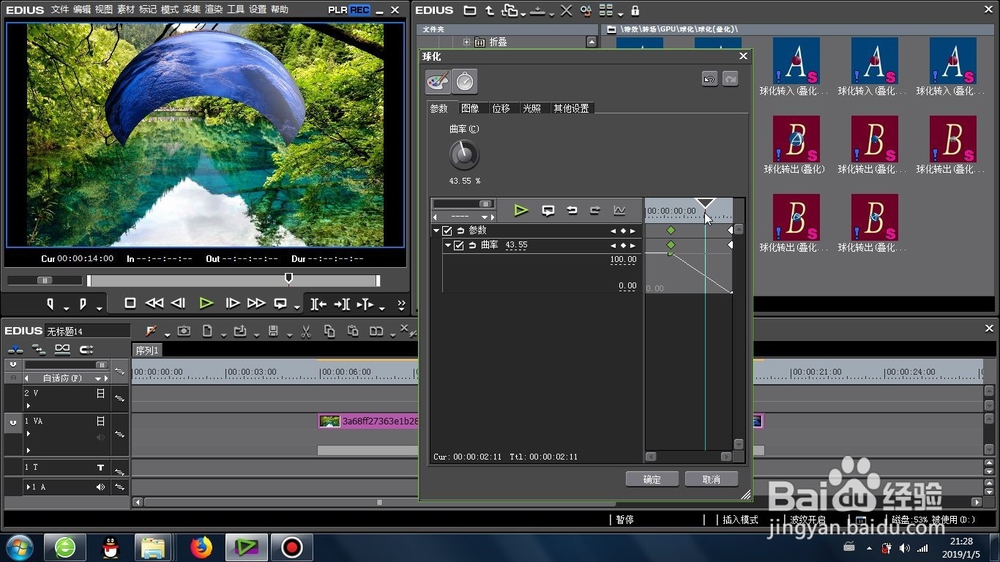Collapse the 曲率 row expander

[x=448, y=245]
